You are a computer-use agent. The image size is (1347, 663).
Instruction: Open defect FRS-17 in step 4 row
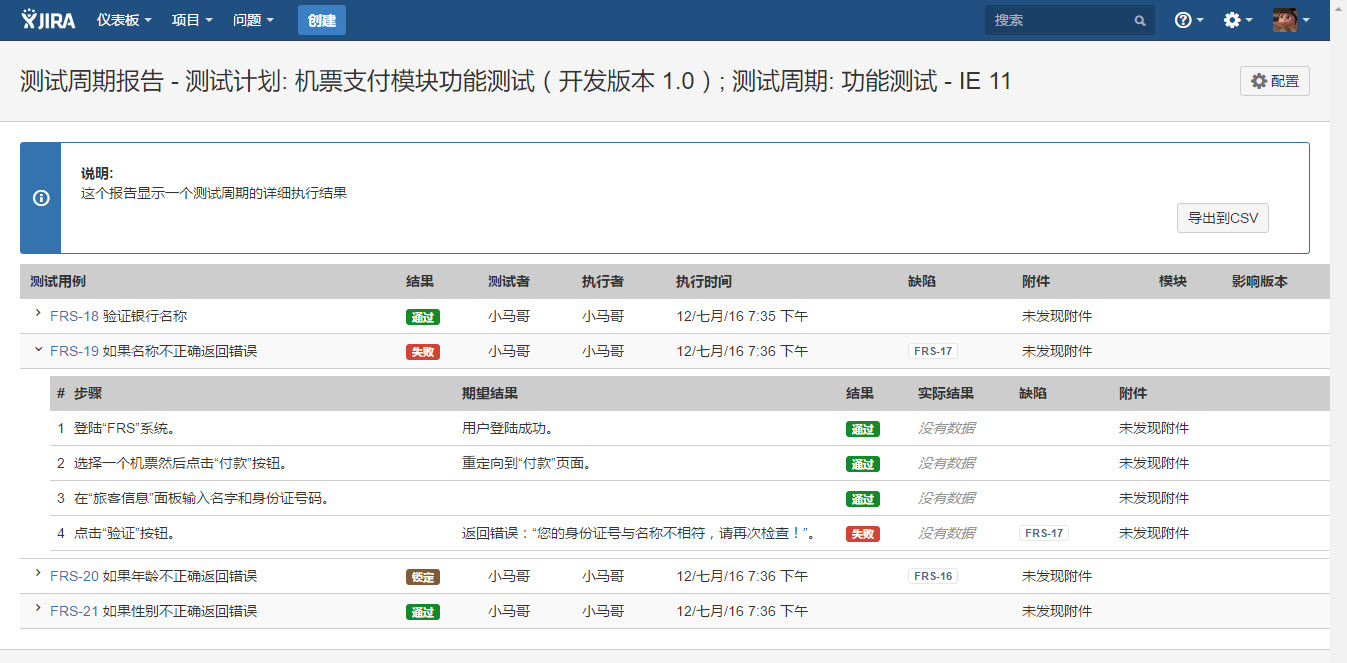(1044, 533)
